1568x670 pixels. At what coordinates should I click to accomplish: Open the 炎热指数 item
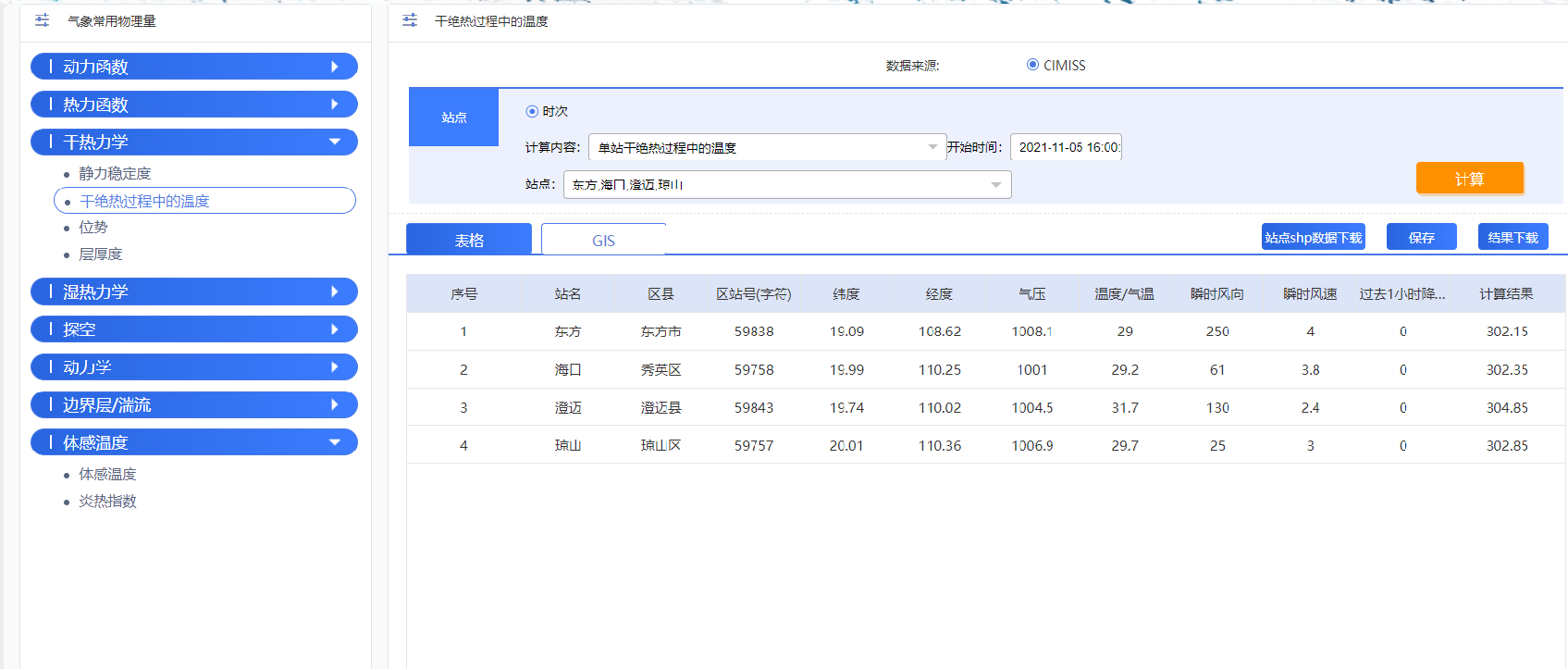tap(107, 501)
